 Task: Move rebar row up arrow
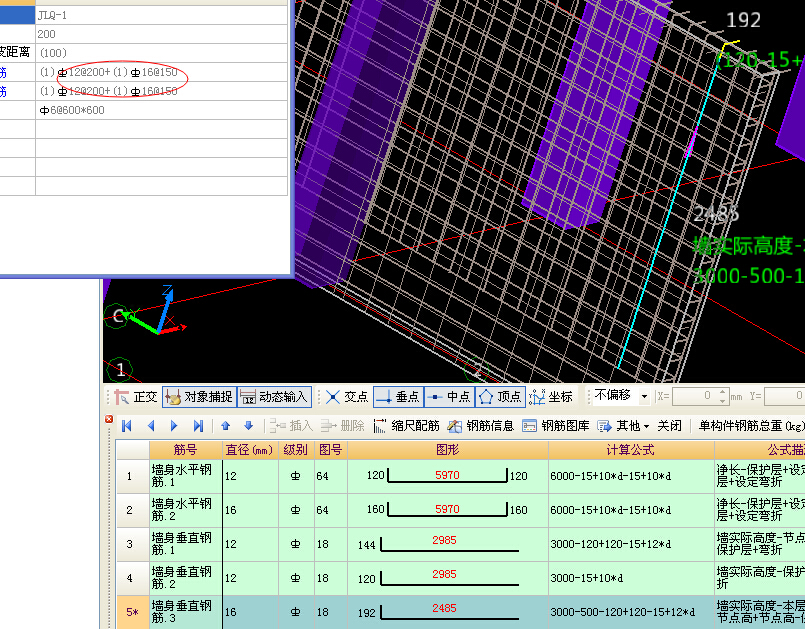tap(225, 426)
